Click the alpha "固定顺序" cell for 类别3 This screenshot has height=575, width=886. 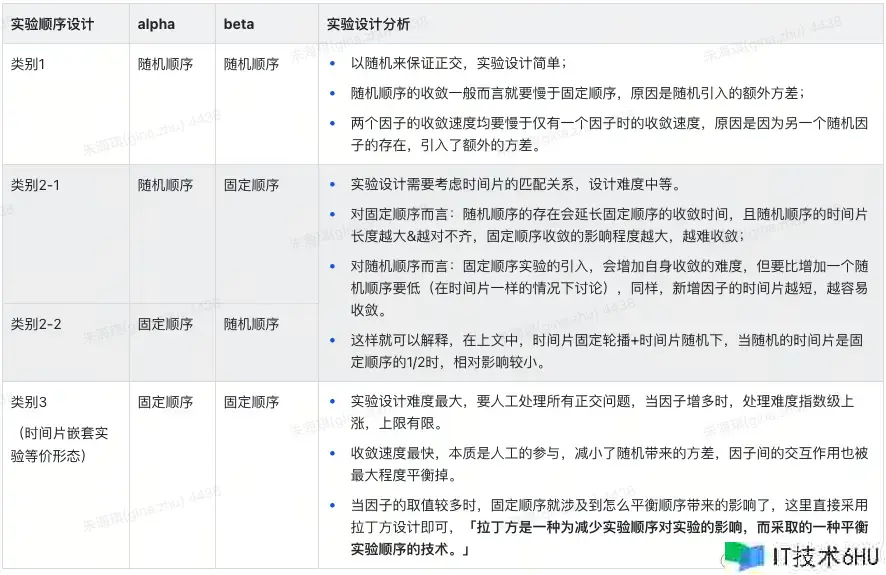coord(166,402)
